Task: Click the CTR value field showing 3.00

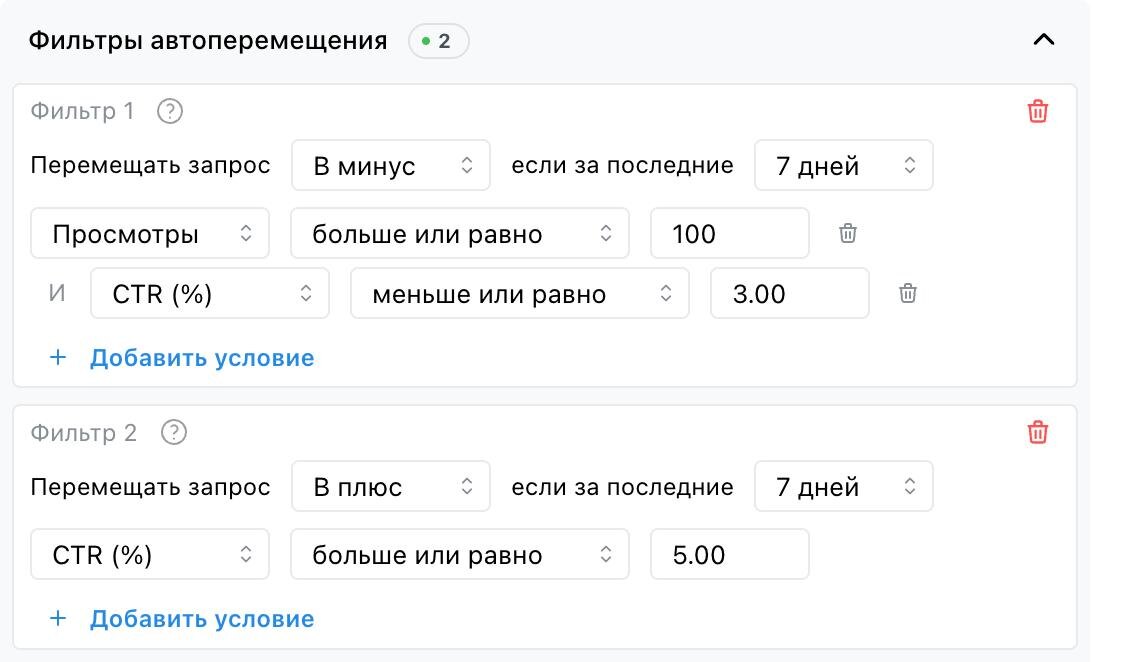Action: 789,294
